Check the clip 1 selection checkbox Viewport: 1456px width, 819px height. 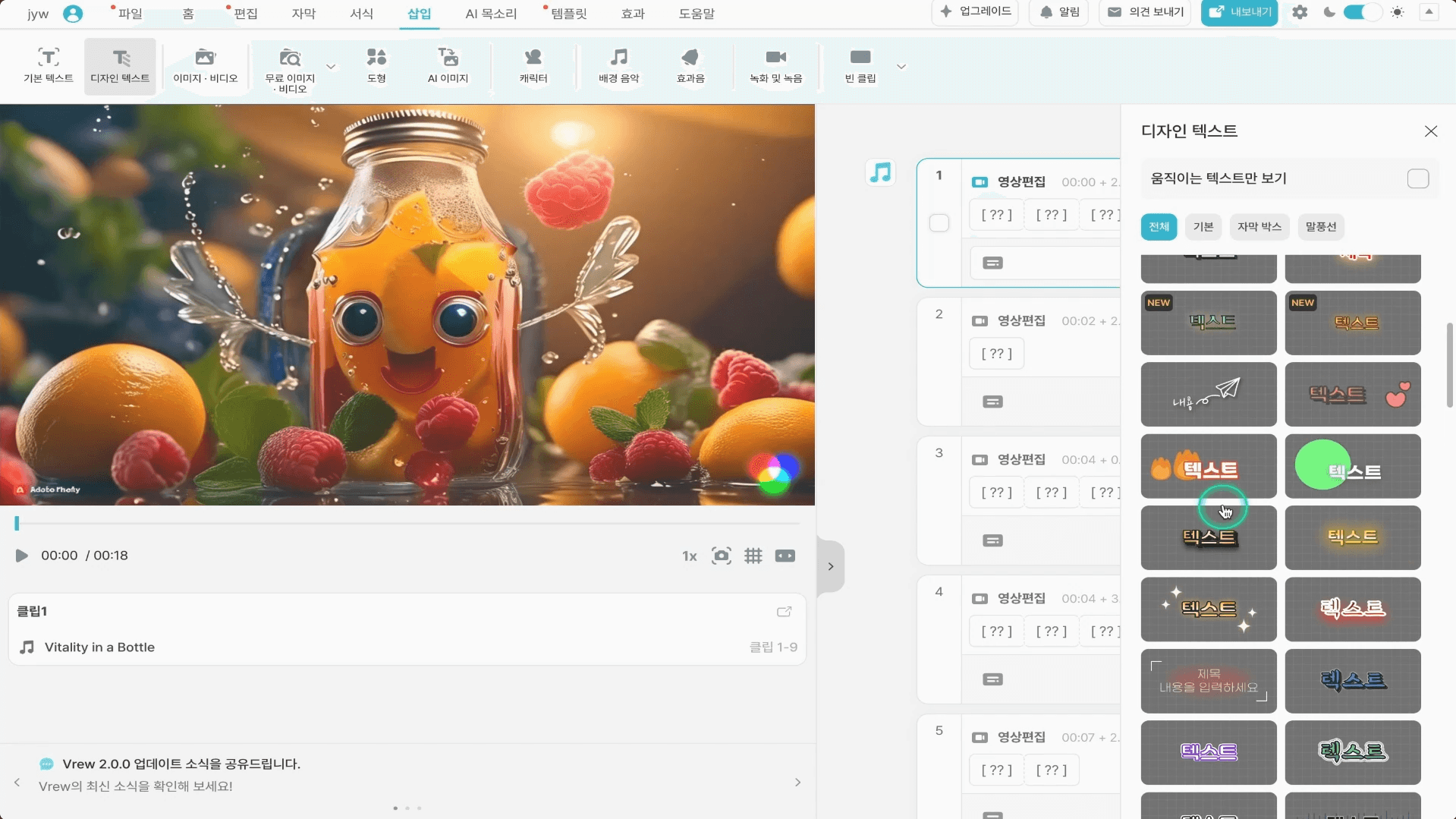tap(939, 223)
